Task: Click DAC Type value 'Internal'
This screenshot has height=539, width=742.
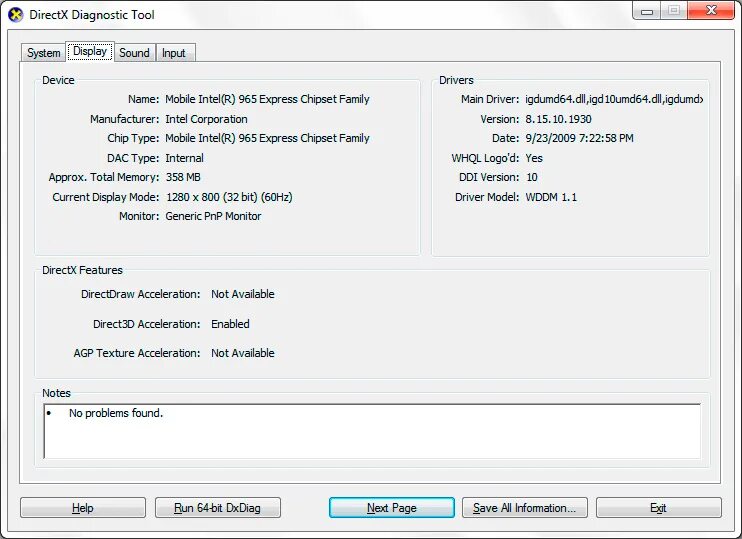Action: 185,158
